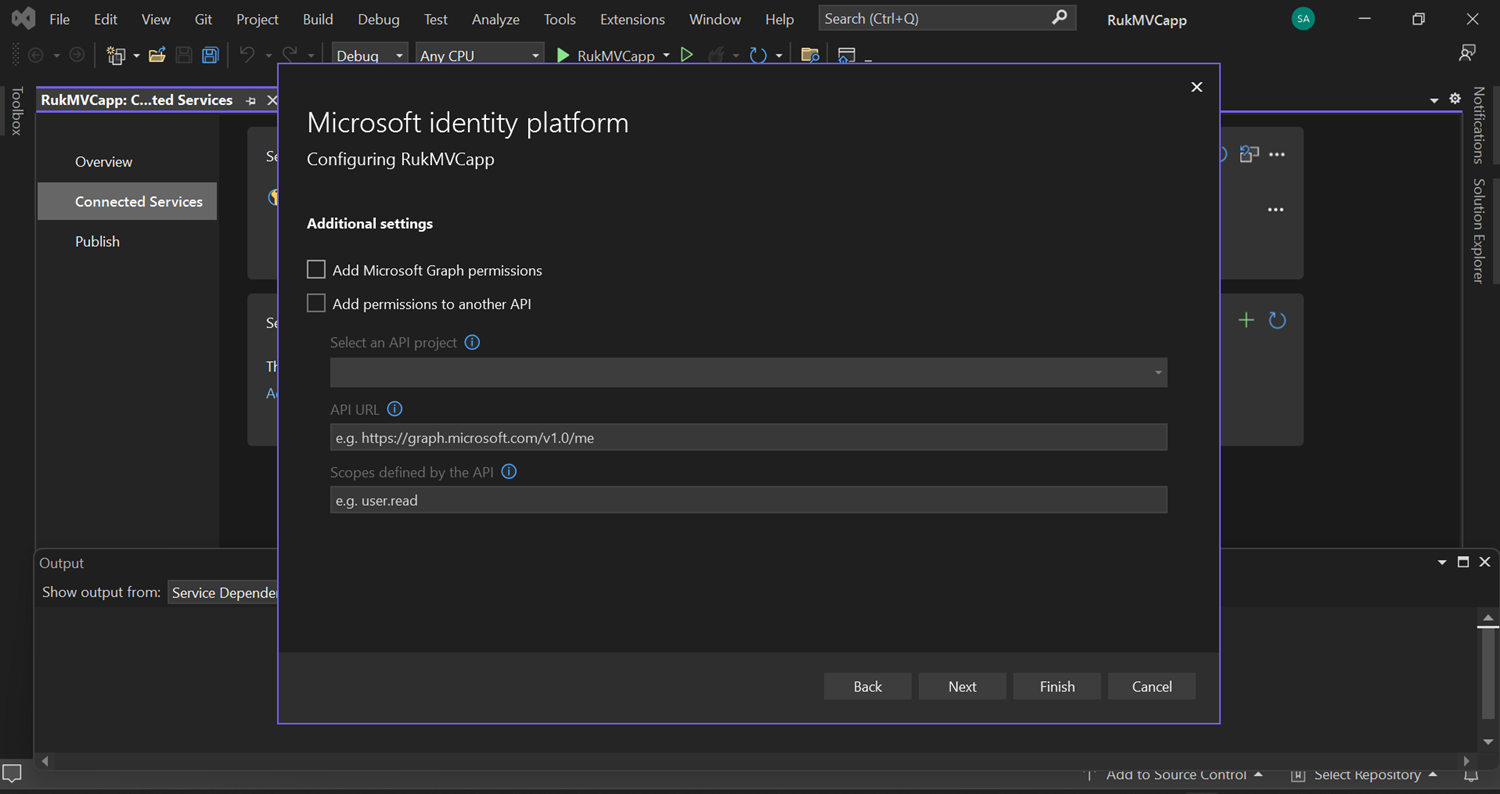This screenshot has height=794, width=1500.
Task: Pin the RukMVCapp Connected Services tab
Action: click(x=251, y=101)
